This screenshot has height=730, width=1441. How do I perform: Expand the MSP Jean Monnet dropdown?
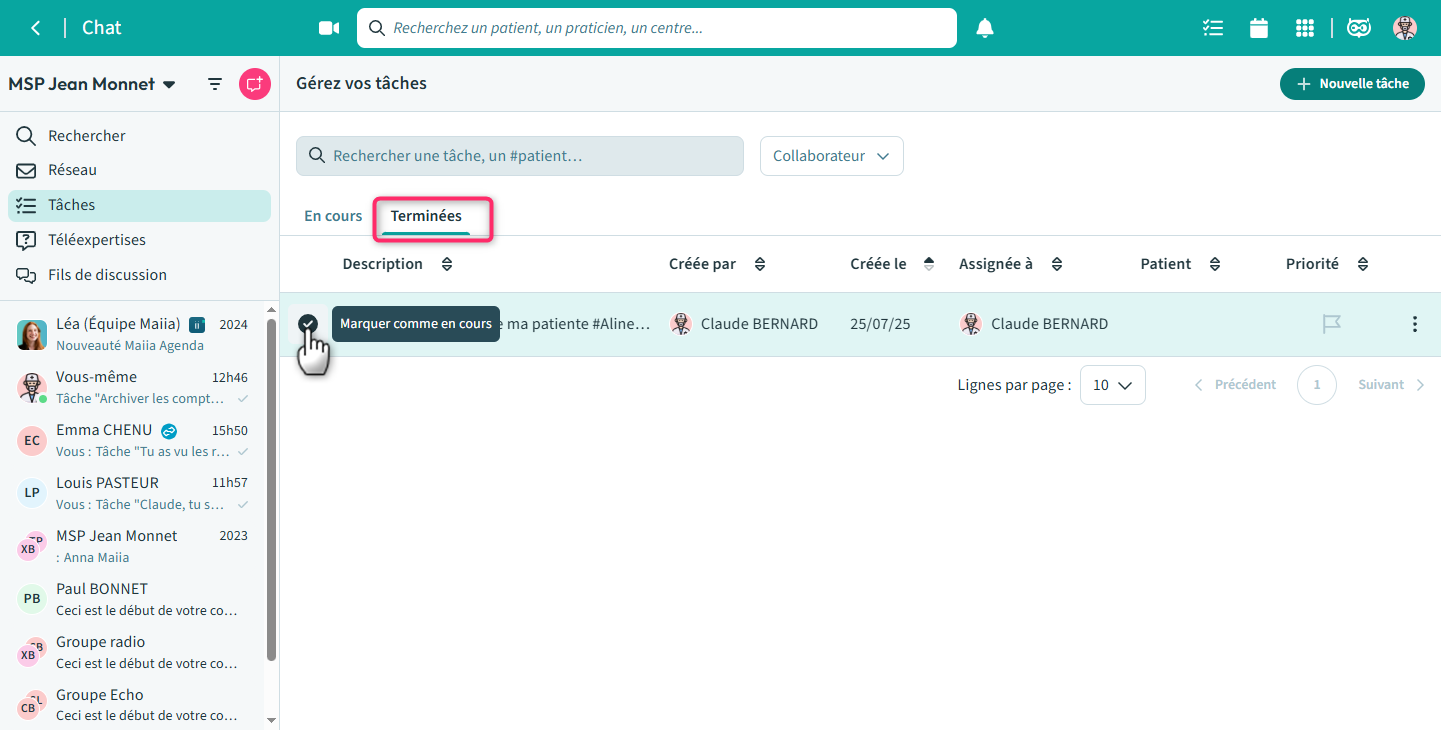coord(169,85)
